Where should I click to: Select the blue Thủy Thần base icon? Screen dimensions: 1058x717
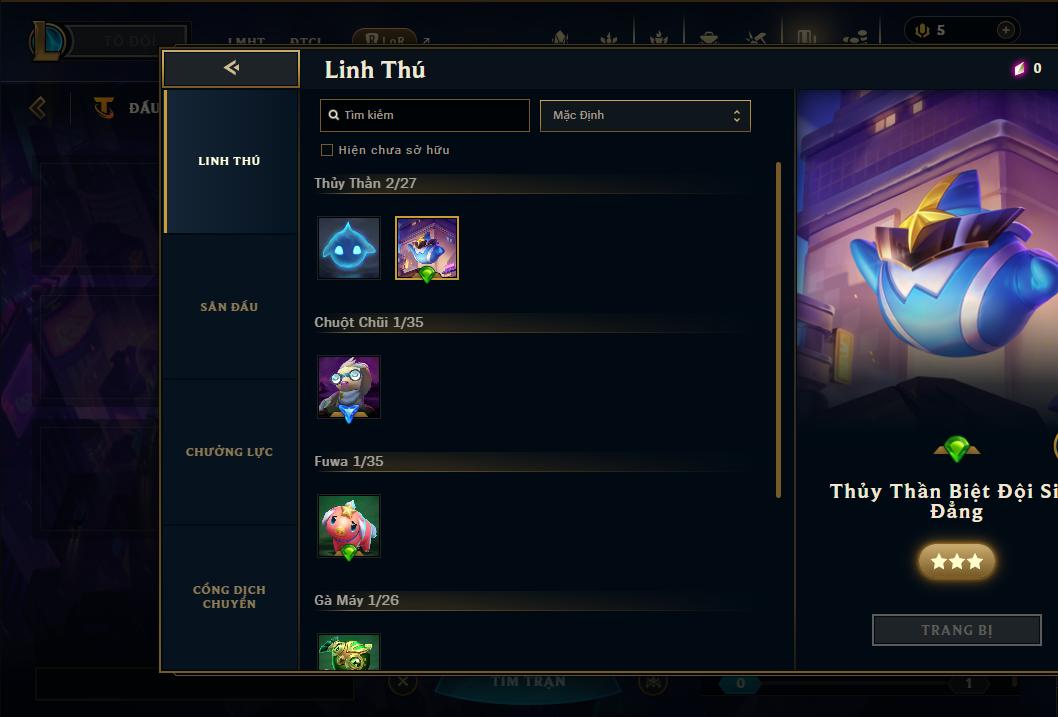pos(349,248)
